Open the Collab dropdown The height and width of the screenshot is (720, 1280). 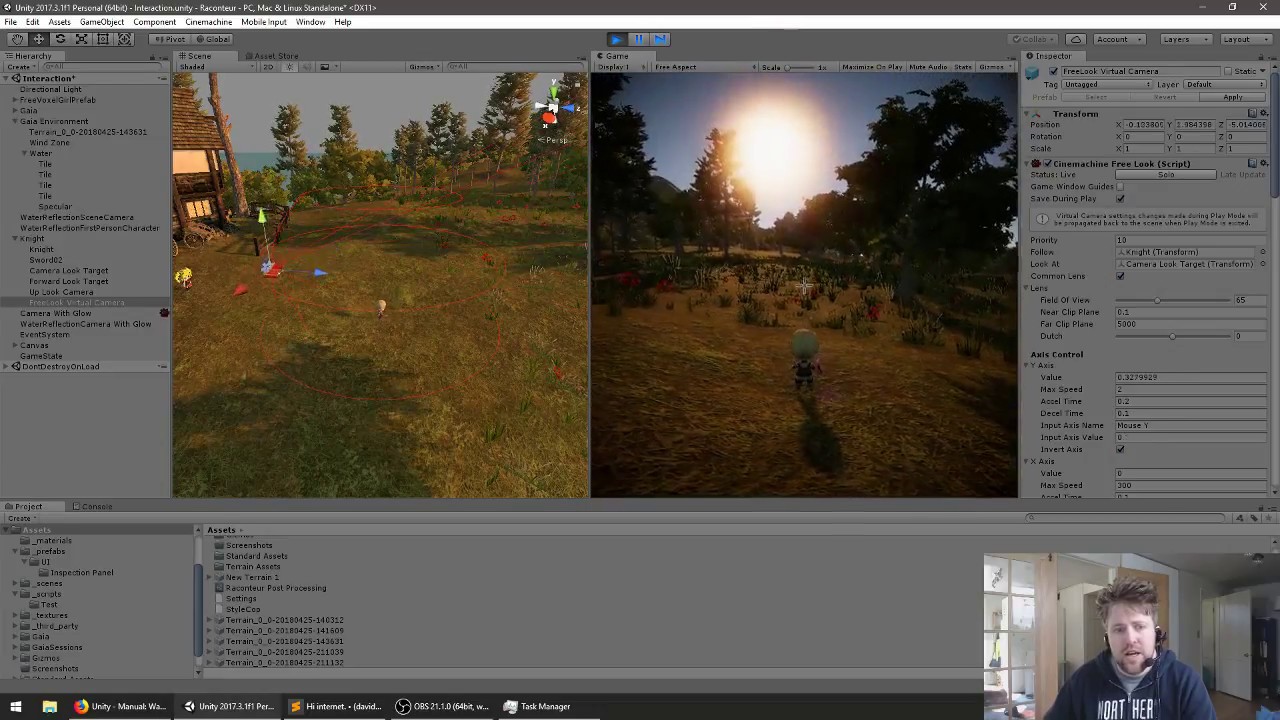point(1034,39)
